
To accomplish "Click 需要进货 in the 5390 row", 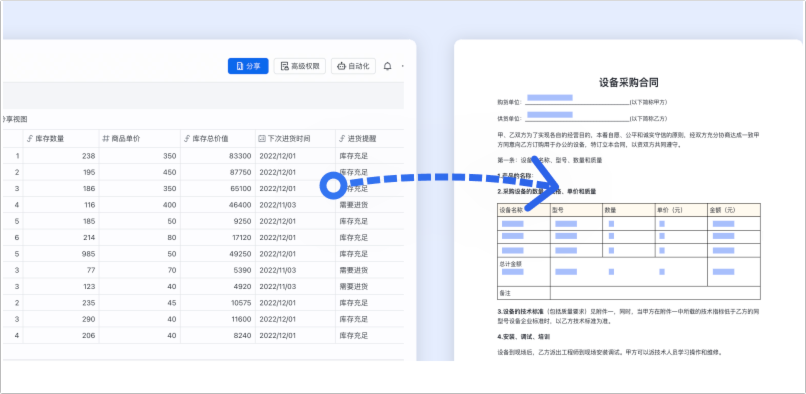I will [x=354, y=270].
